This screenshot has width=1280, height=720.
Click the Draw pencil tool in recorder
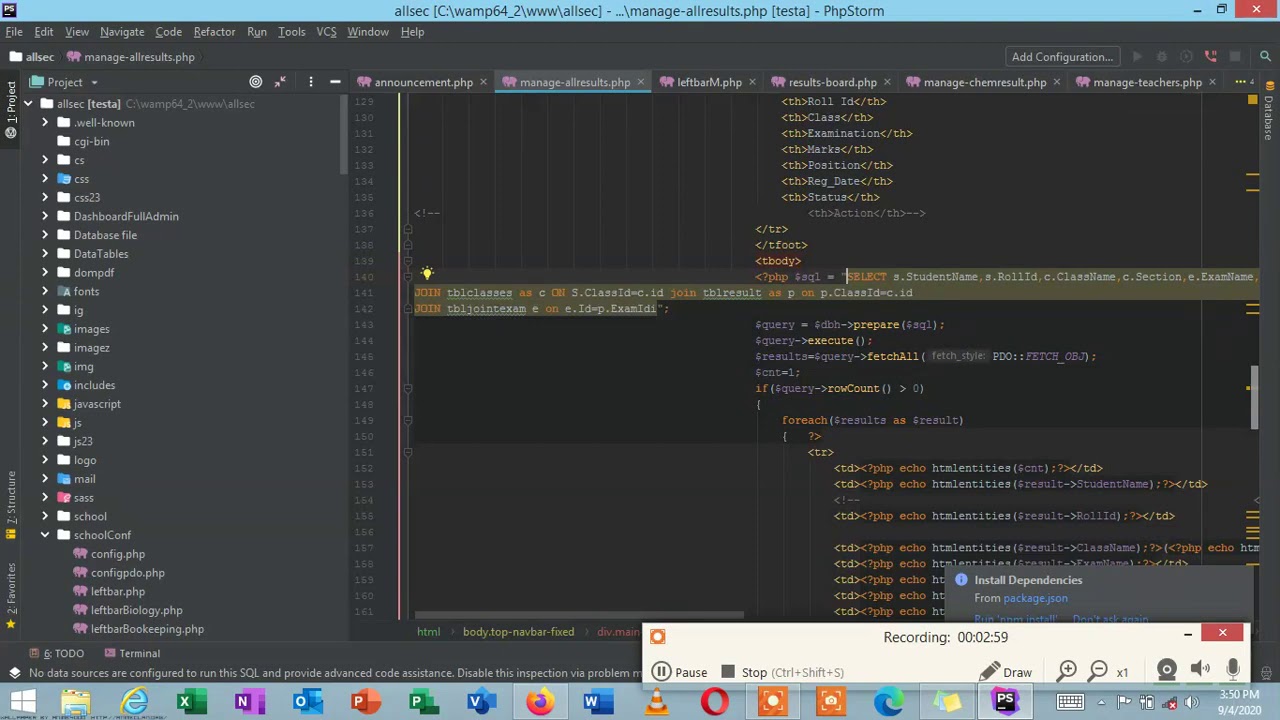[1005, 672]
